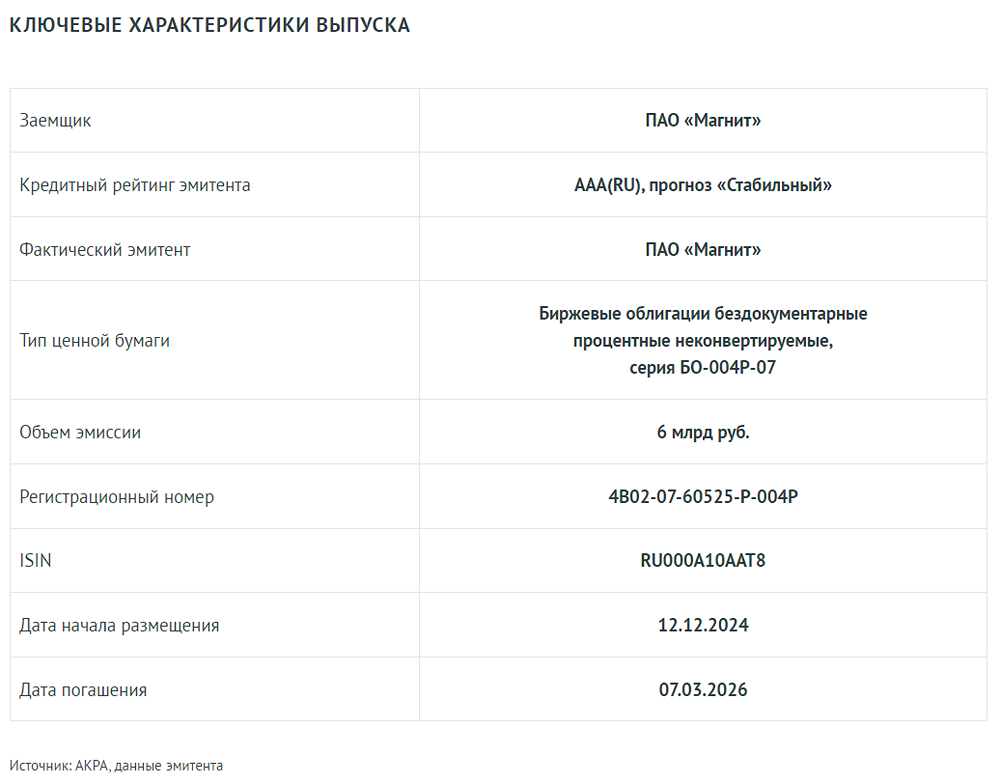
Task: Click the 'Фактический эмитент' row label
Action: tap(105, 249)
